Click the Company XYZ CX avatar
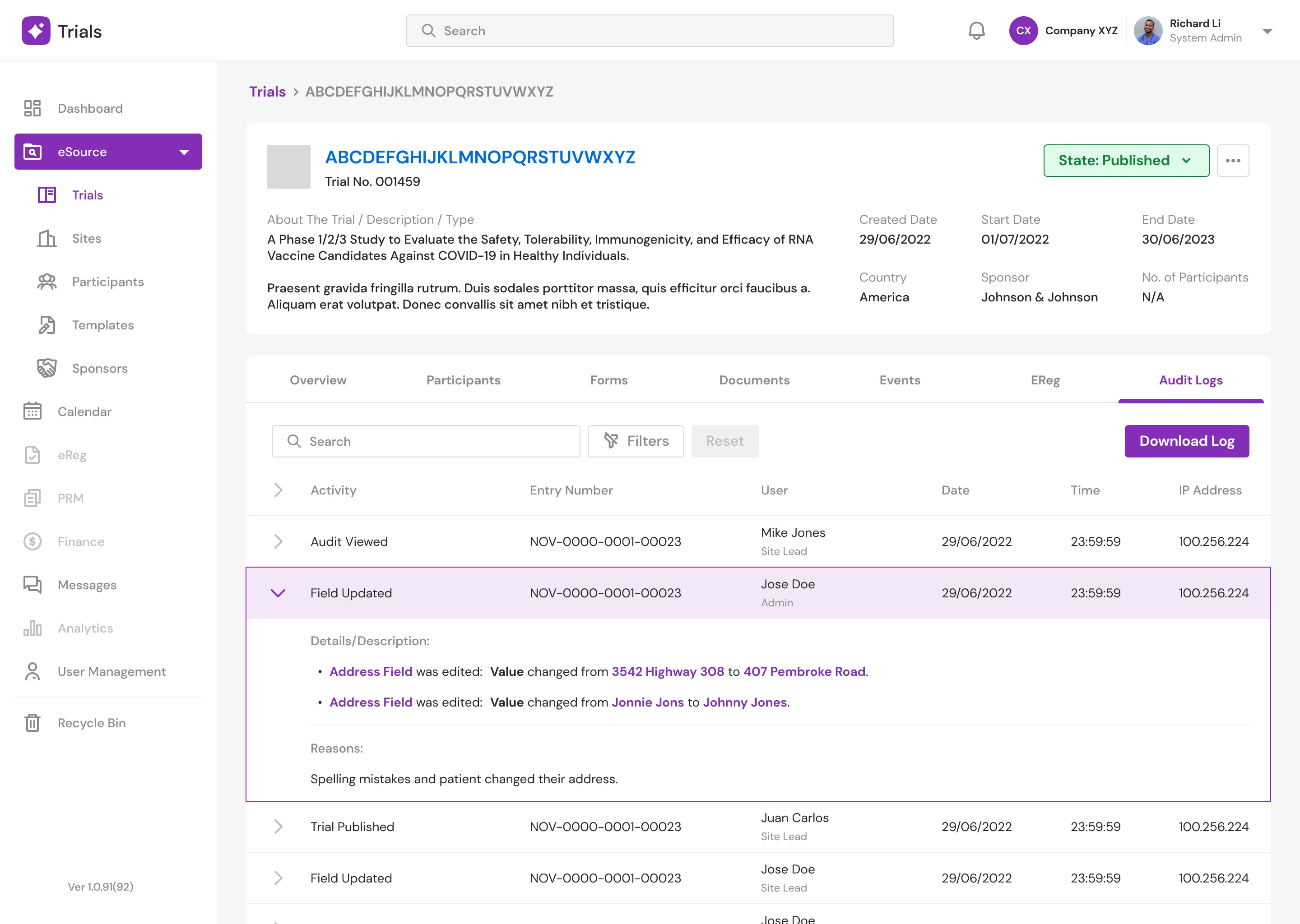This screenshot has width=1300, height=924. tap(1023, 31)
